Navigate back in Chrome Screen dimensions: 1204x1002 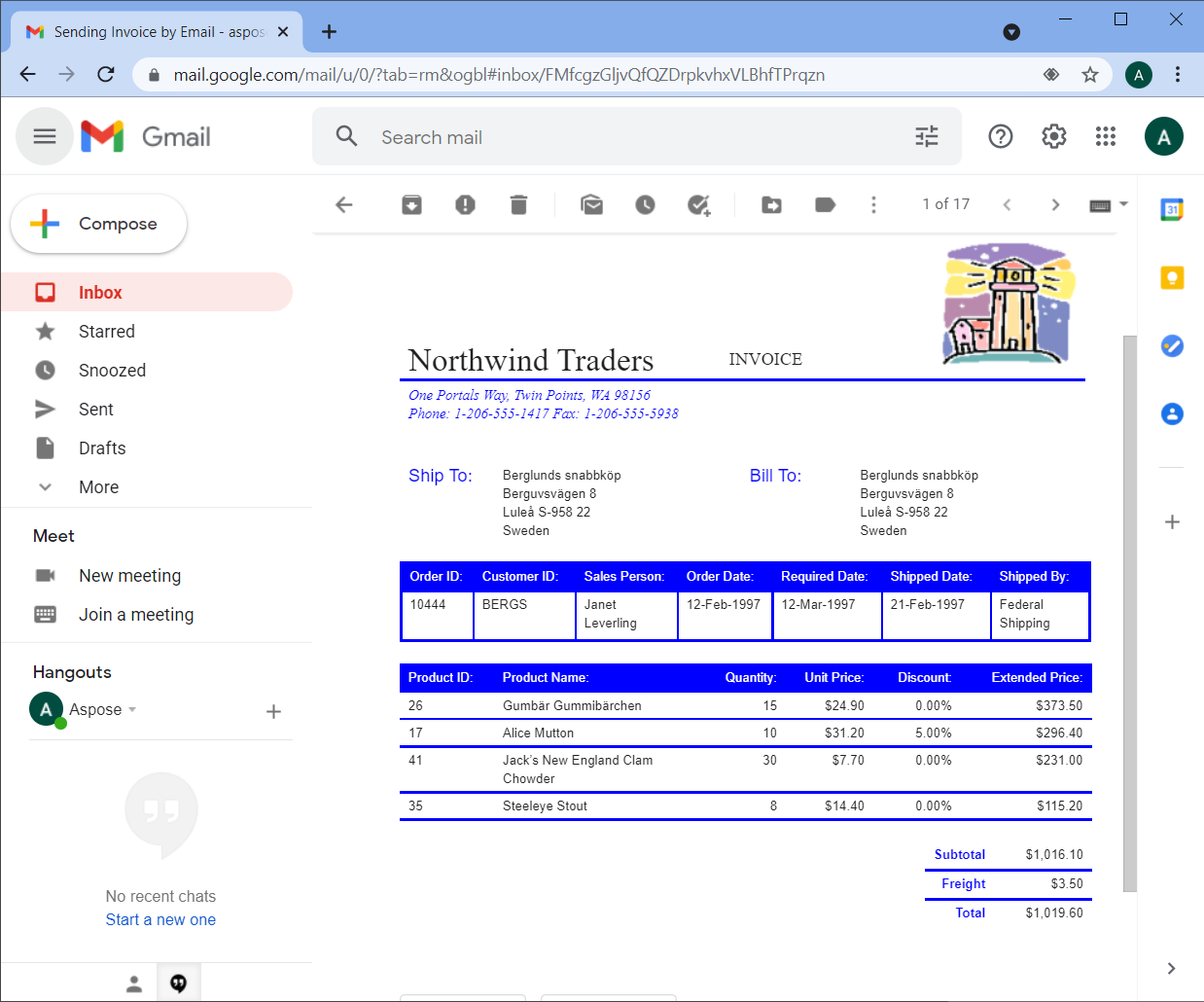pyautogui.click(x=27, y=74)
